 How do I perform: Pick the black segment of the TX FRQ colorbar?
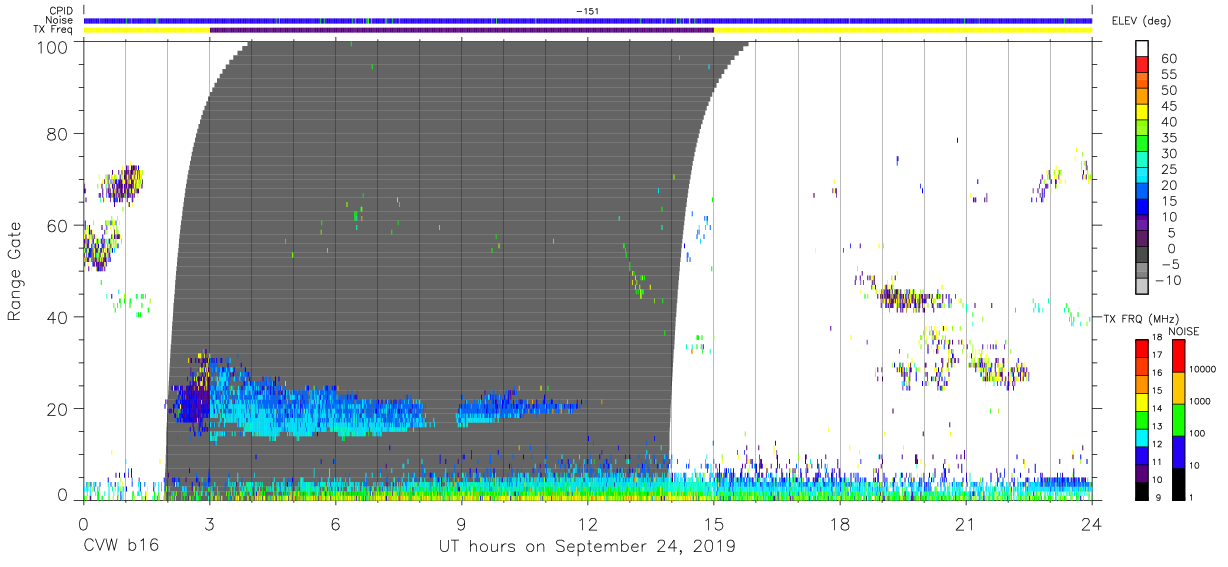(1141, 491)
